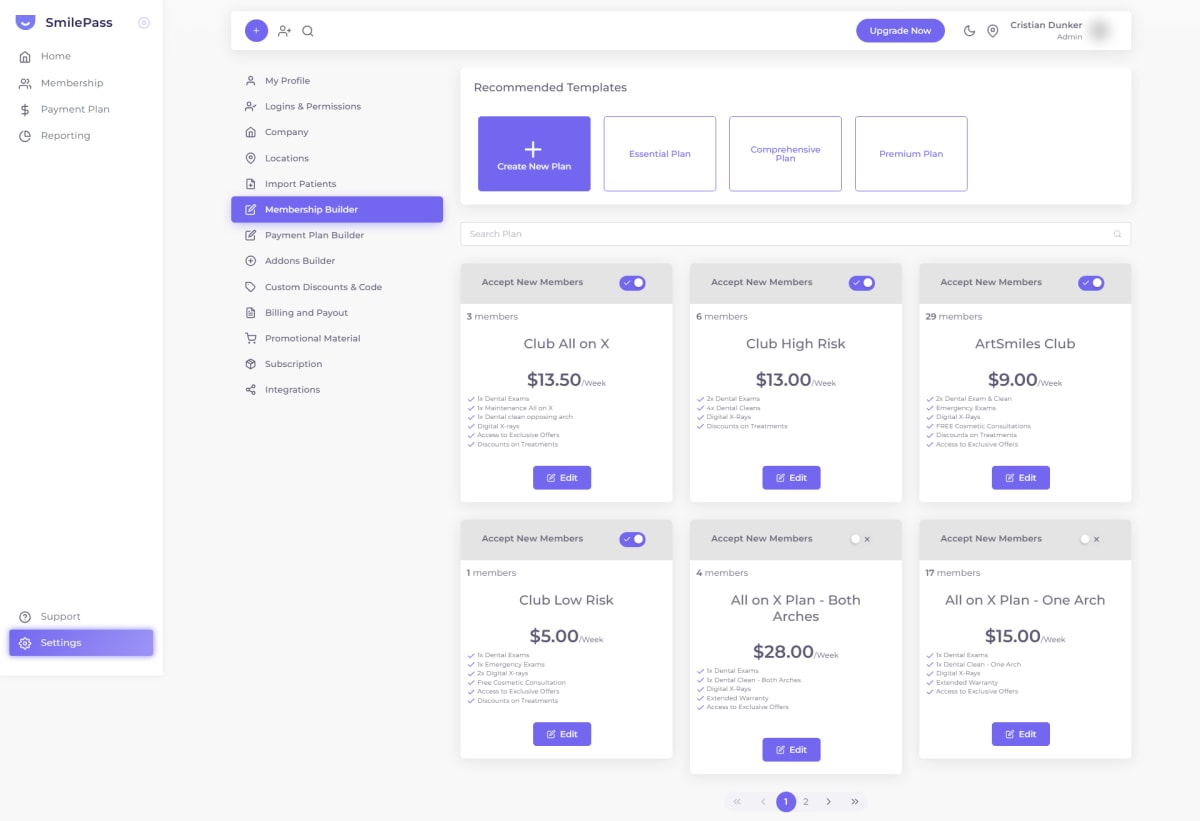Edit All on X Plan - One Arch
The height and width of the screenshot is (821, 1200).
1021,734
